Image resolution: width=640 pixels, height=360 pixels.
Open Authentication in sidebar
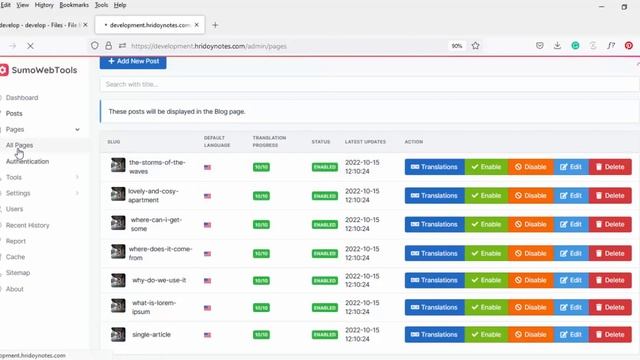tap(27, 161)
